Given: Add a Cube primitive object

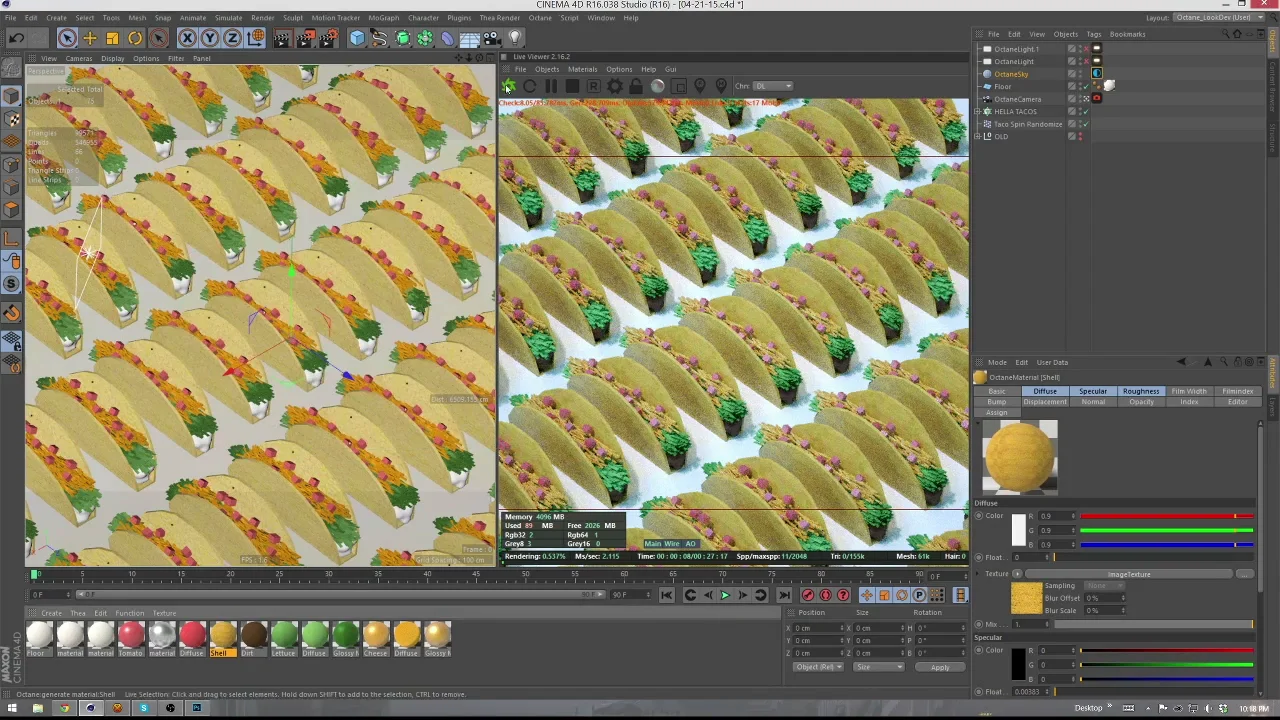Looking at the screenshot, I should pos(357,38).
